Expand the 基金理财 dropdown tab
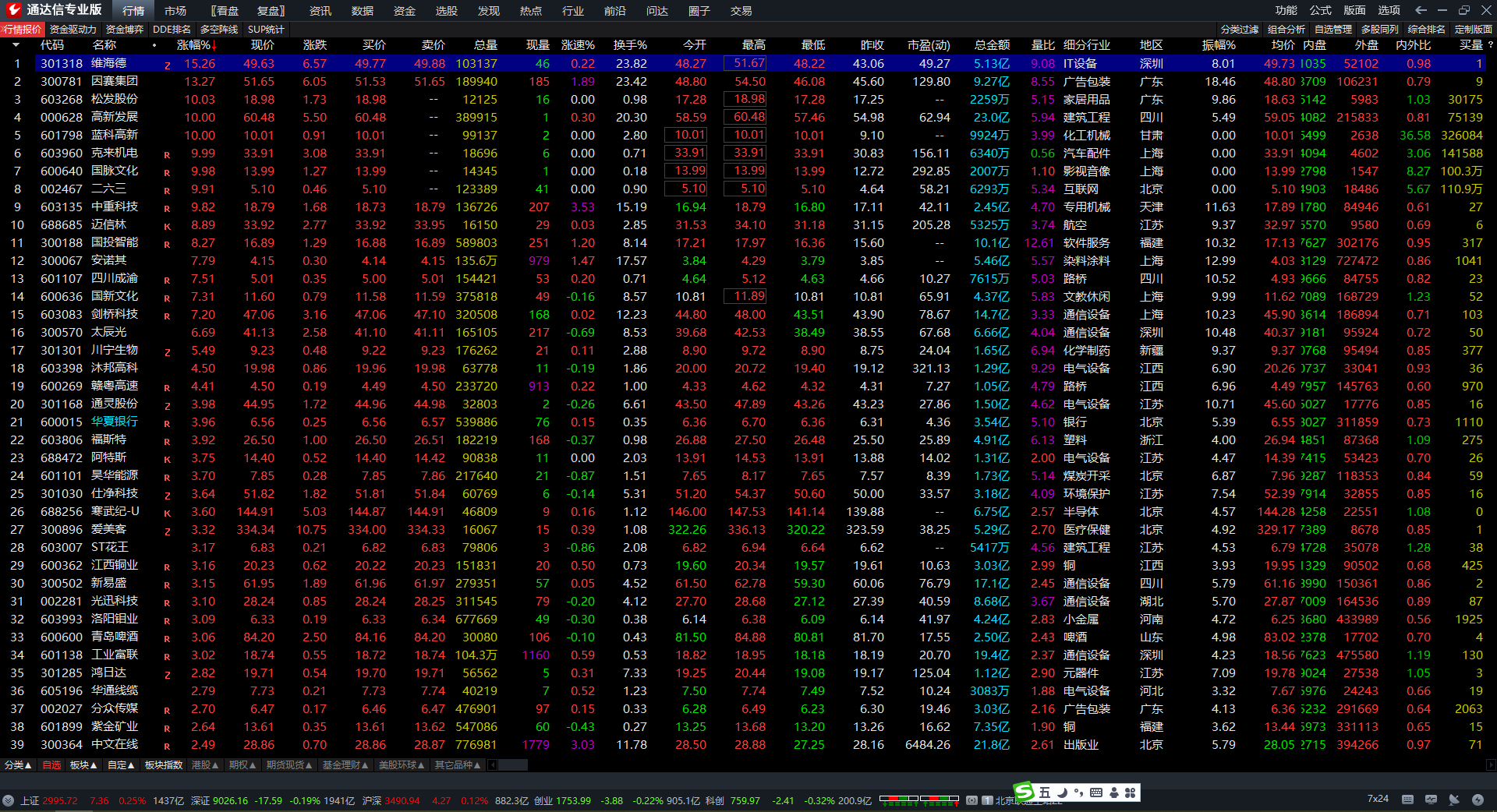This screenshot has width=1497, height=812. (345, 765)
